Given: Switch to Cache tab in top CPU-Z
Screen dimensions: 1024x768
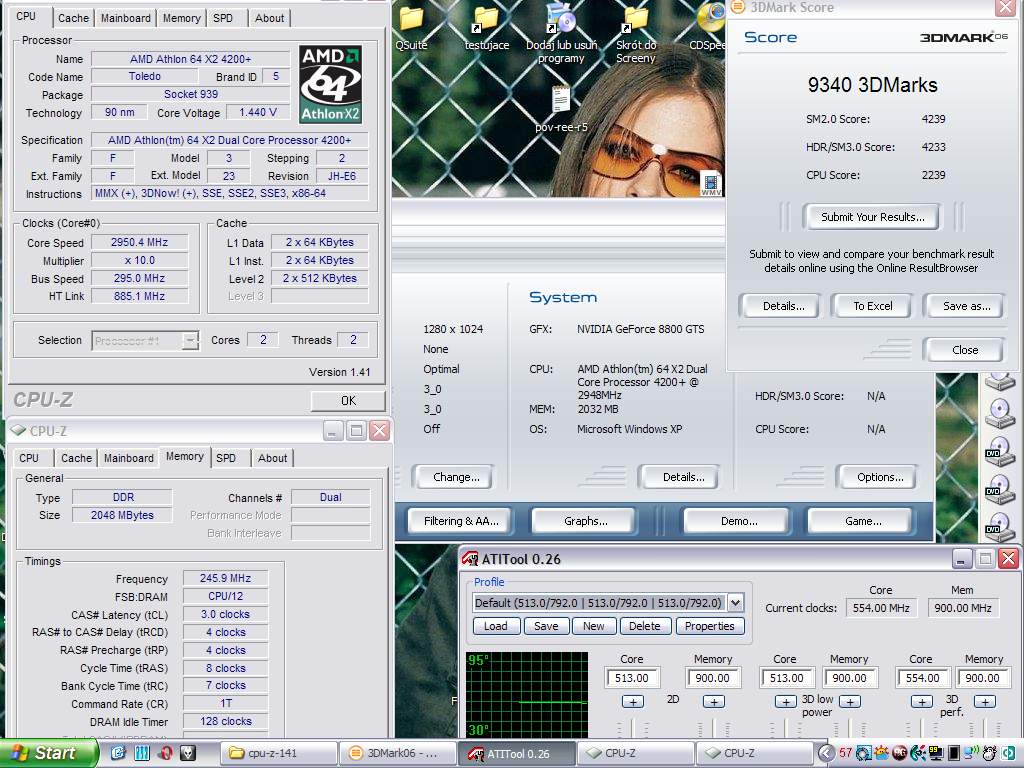Looking at the screenshot, I should 73,18.
